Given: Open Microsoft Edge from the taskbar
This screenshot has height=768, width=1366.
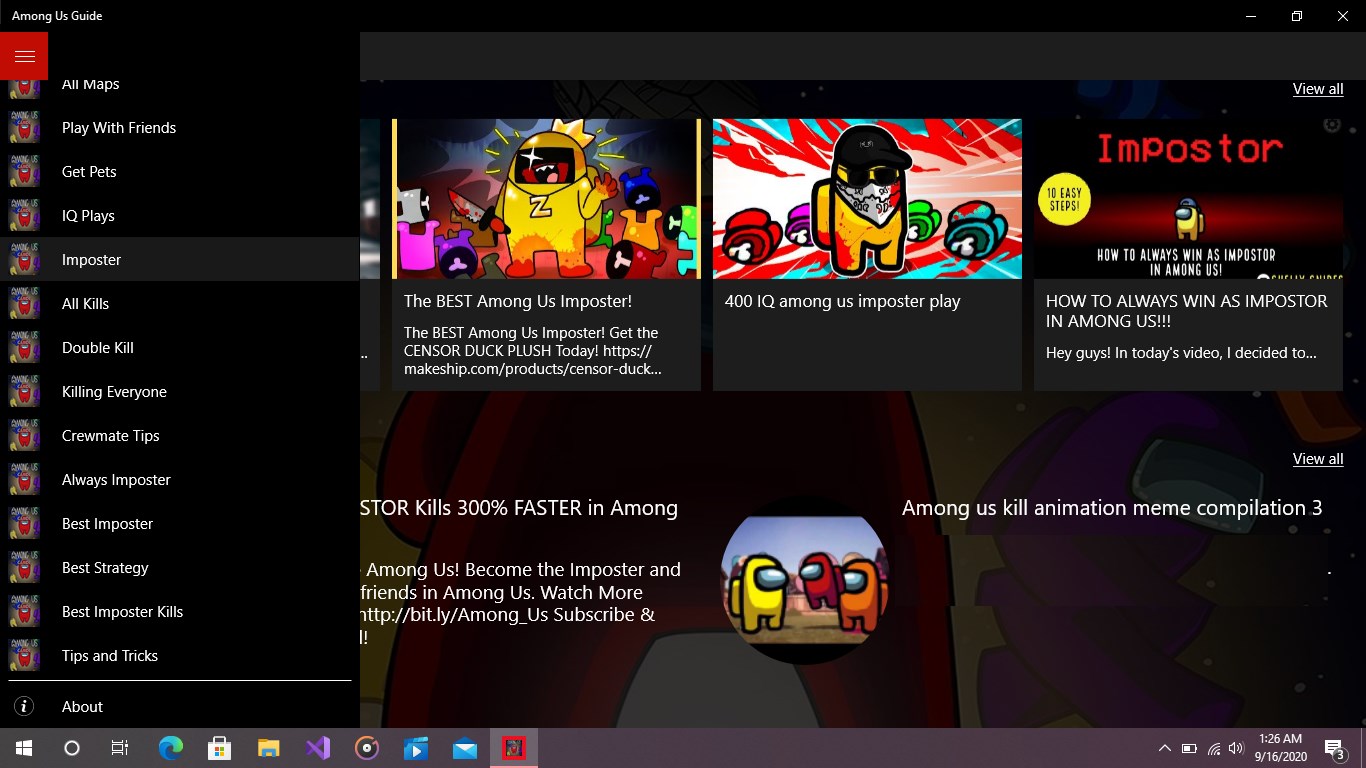Looking at the screenshot, I should pos(171,748).
